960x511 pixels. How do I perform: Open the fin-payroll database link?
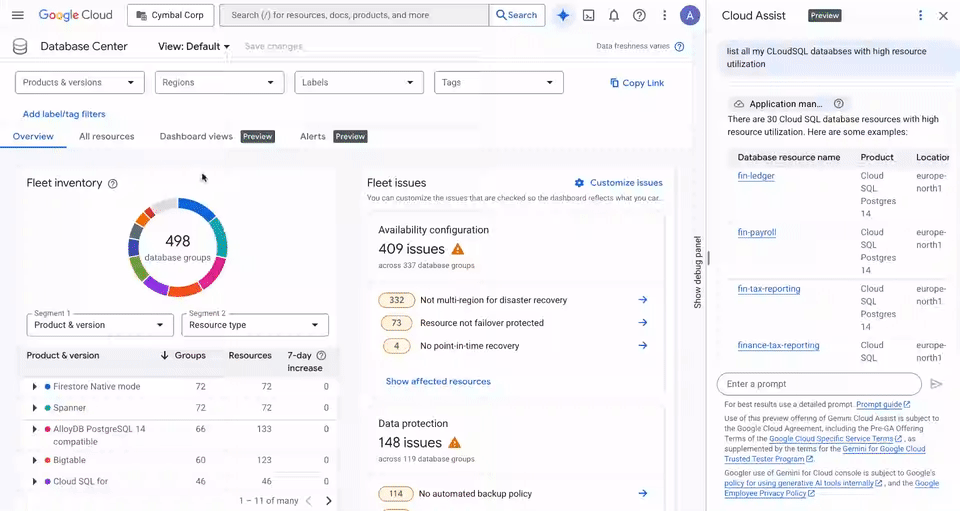click(757, 233)
